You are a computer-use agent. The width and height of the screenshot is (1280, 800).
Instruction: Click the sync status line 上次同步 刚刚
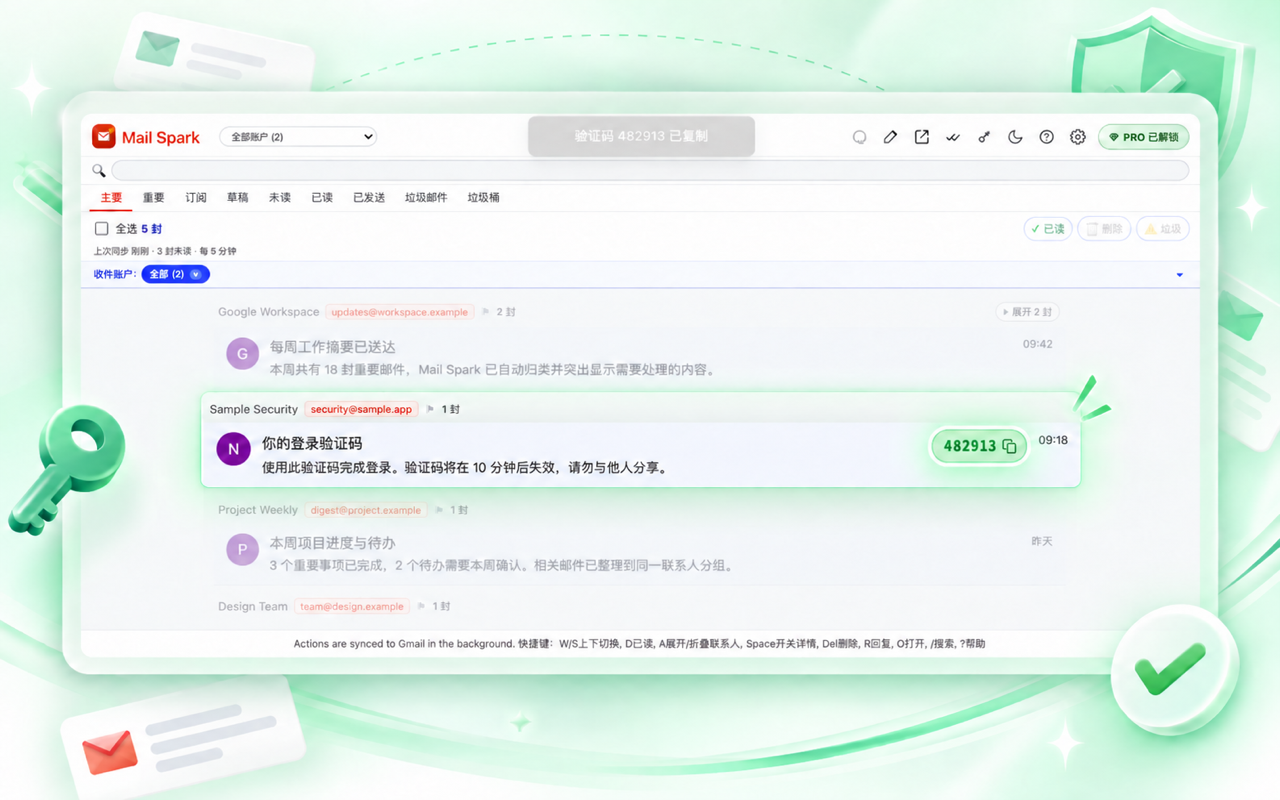tap(165, 251)
